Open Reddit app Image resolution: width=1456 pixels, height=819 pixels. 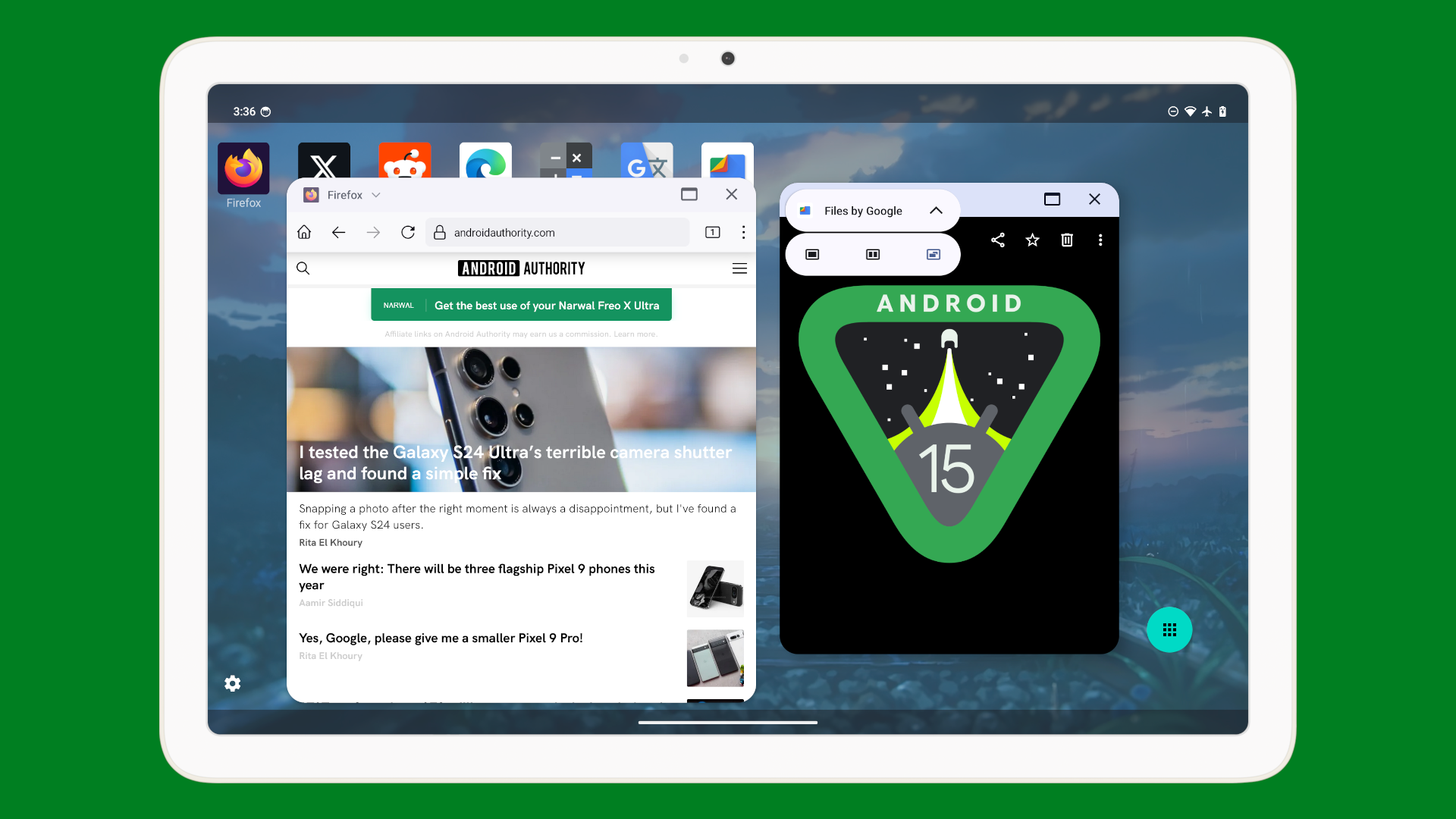(405, 167)
